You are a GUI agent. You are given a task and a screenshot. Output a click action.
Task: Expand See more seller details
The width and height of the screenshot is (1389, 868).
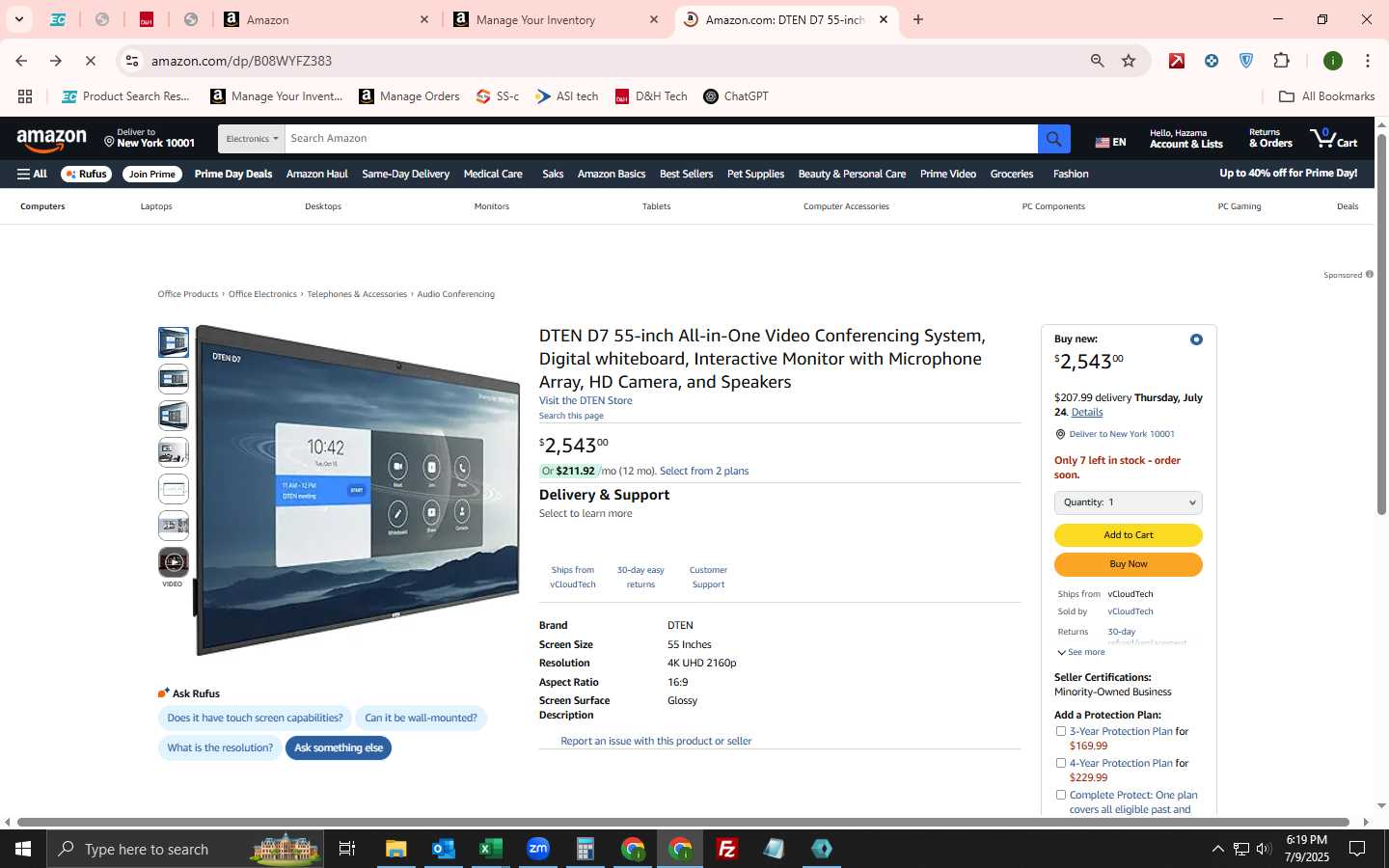(x=1081, y=652)
